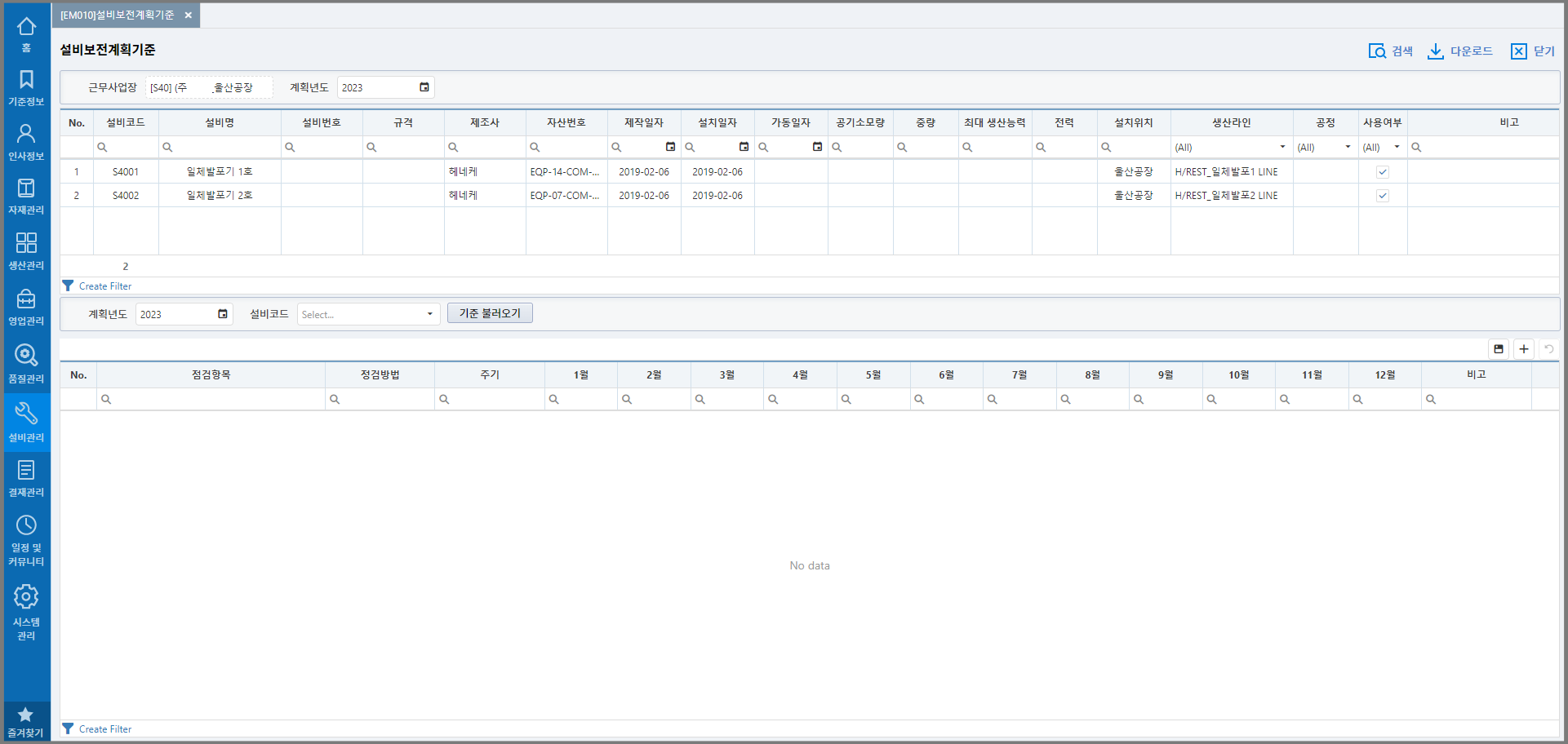This screenshot has width=1568, height=744.
Task: Click the save icon above lower grid
Action: [x=1499, y=349]
